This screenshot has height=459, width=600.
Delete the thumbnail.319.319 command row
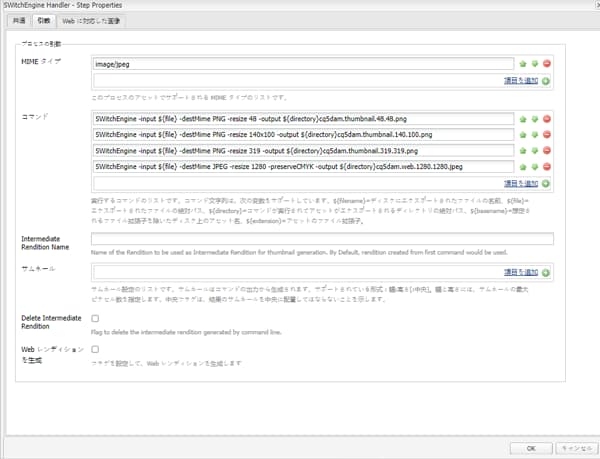coord(547,151)
